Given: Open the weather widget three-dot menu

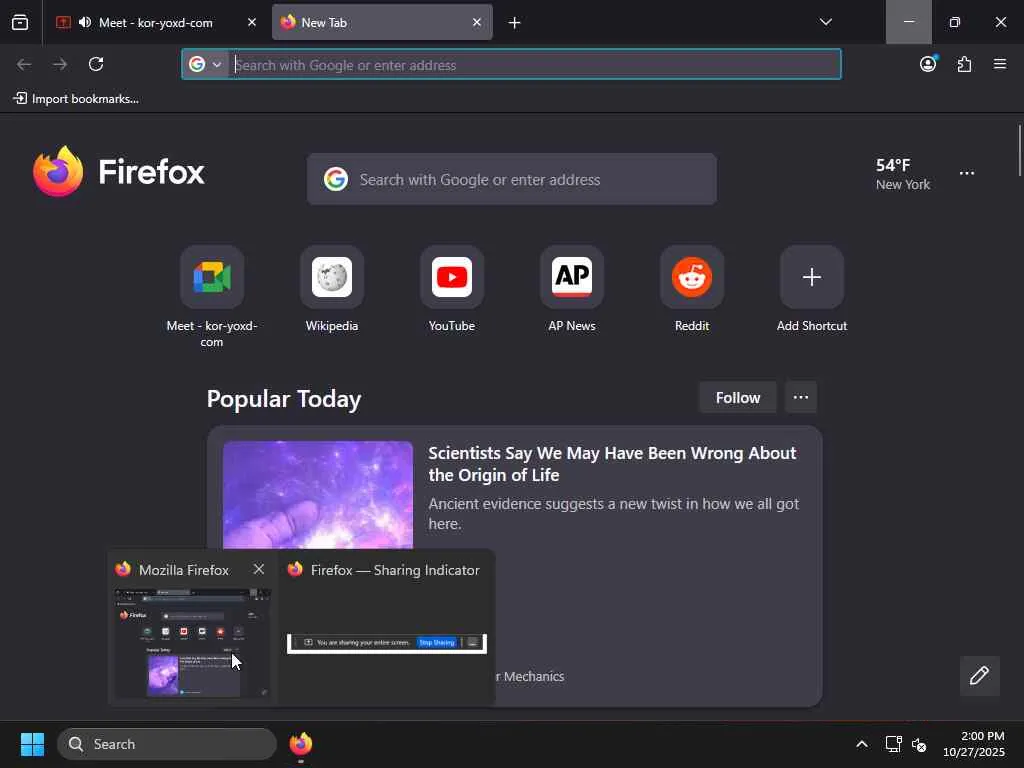Looking at the screenshot, I should click(967, 173).
